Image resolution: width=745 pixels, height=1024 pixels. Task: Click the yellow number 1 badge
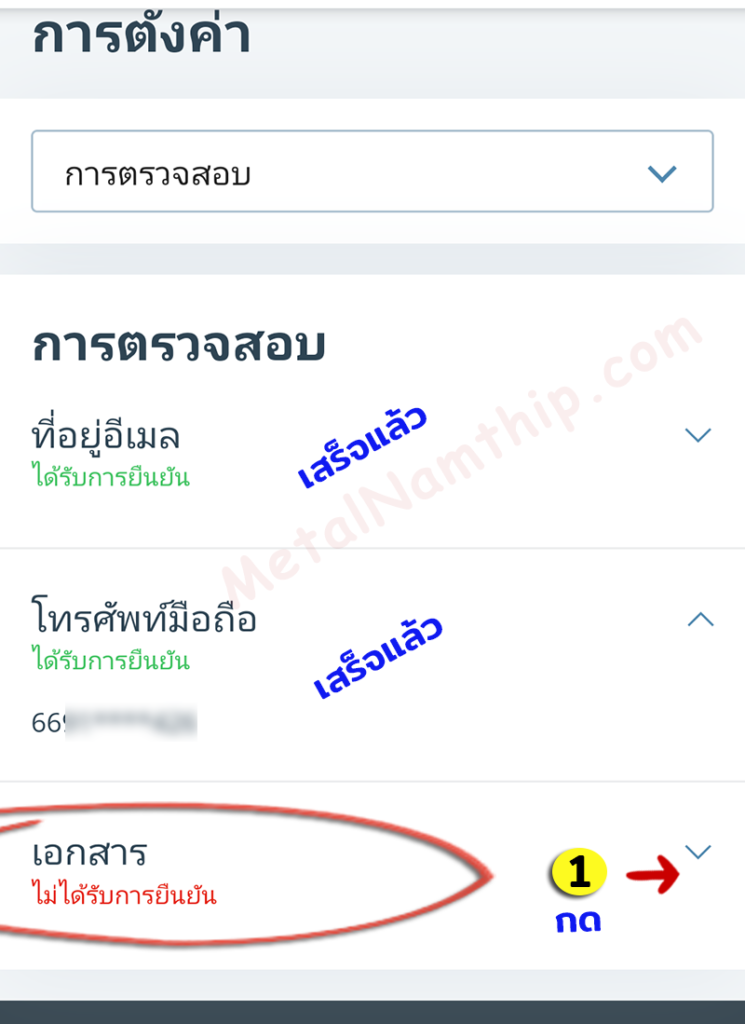(x=579, y=871)
